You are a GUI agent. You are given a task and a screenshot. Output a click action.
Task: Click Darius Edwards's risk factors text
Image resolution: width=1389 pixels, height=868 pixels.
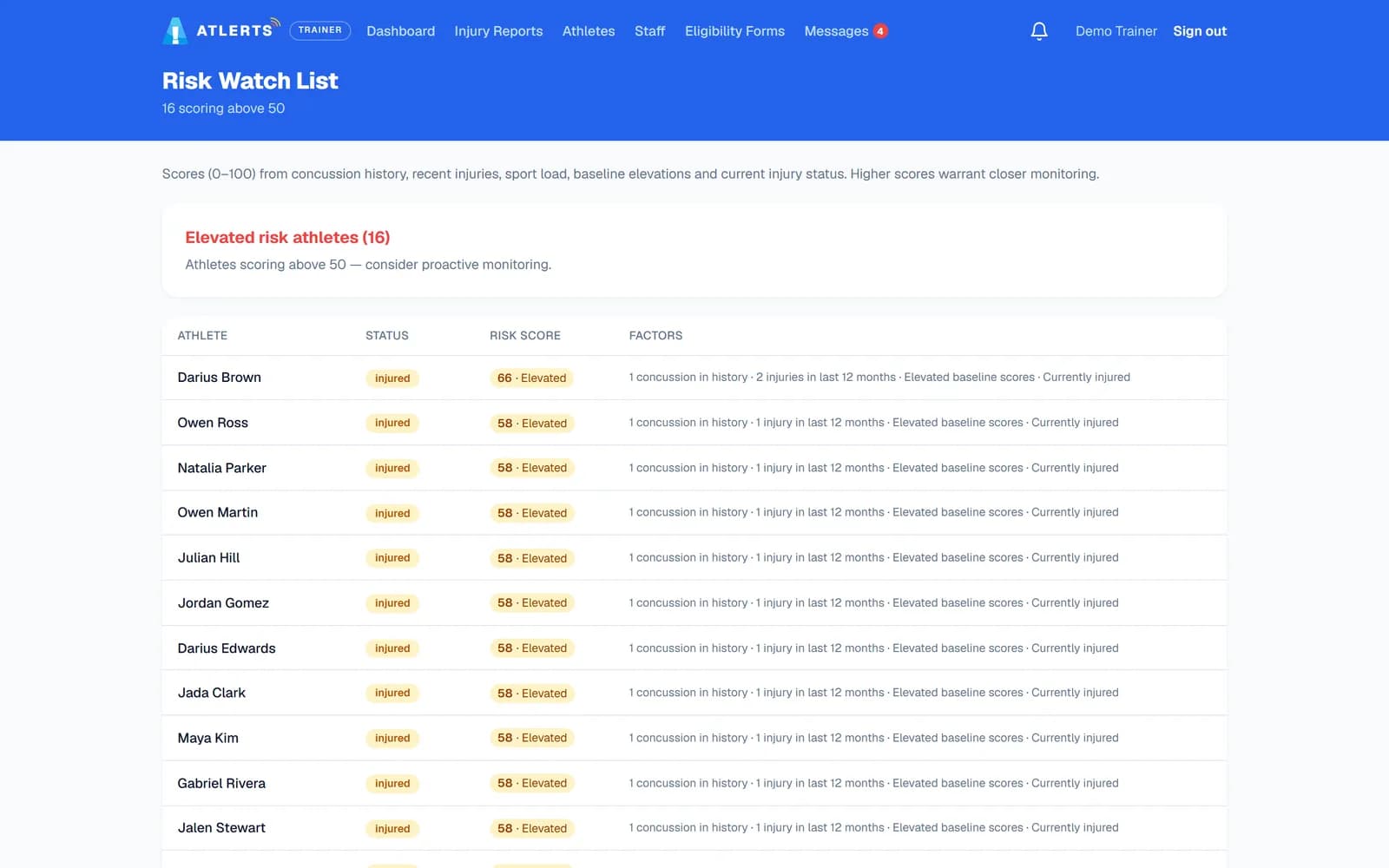(x=873, y=648)
